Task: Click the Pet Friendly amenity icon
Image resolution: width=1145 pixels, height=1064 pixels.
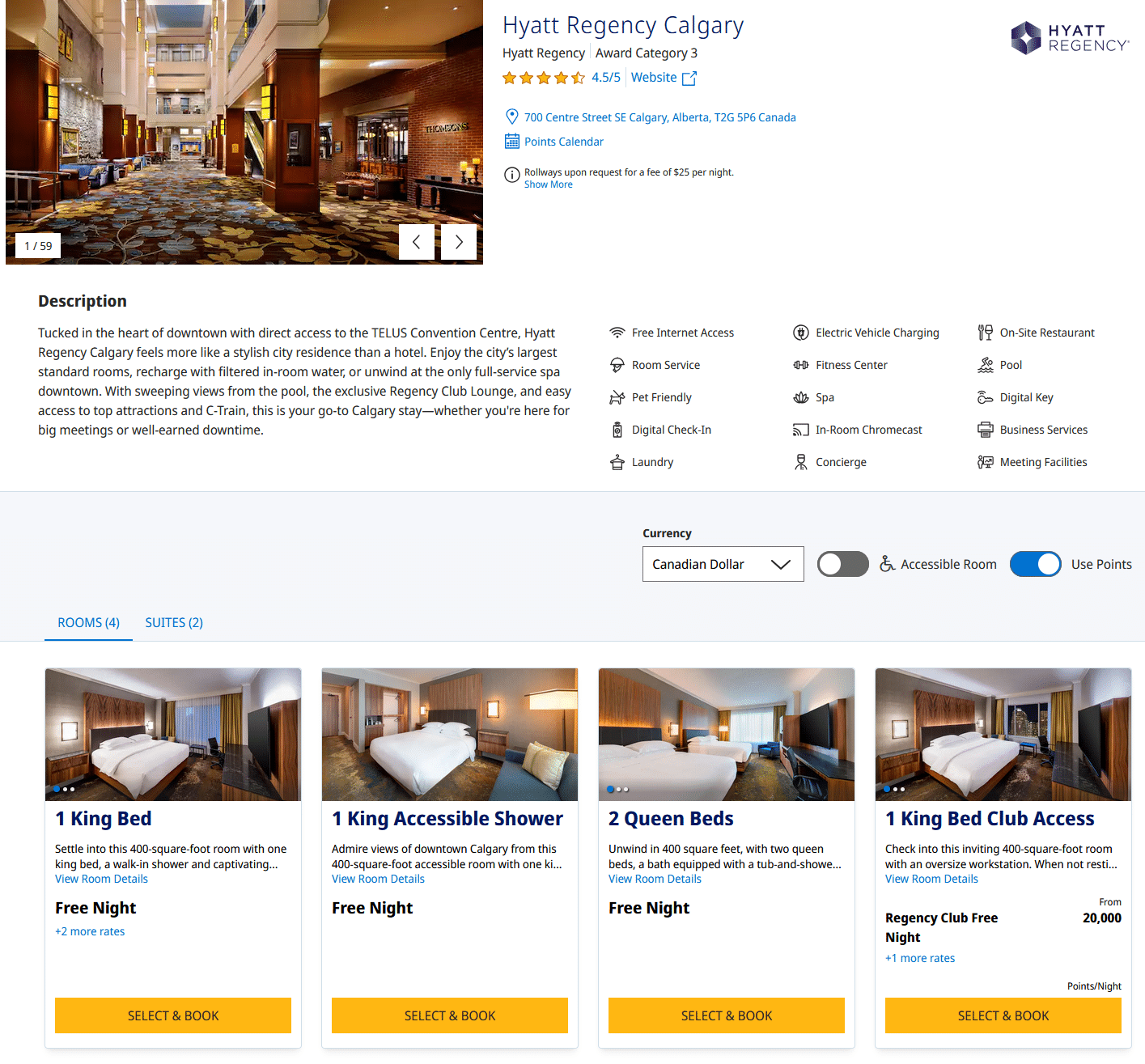Action: click(617, 397)
